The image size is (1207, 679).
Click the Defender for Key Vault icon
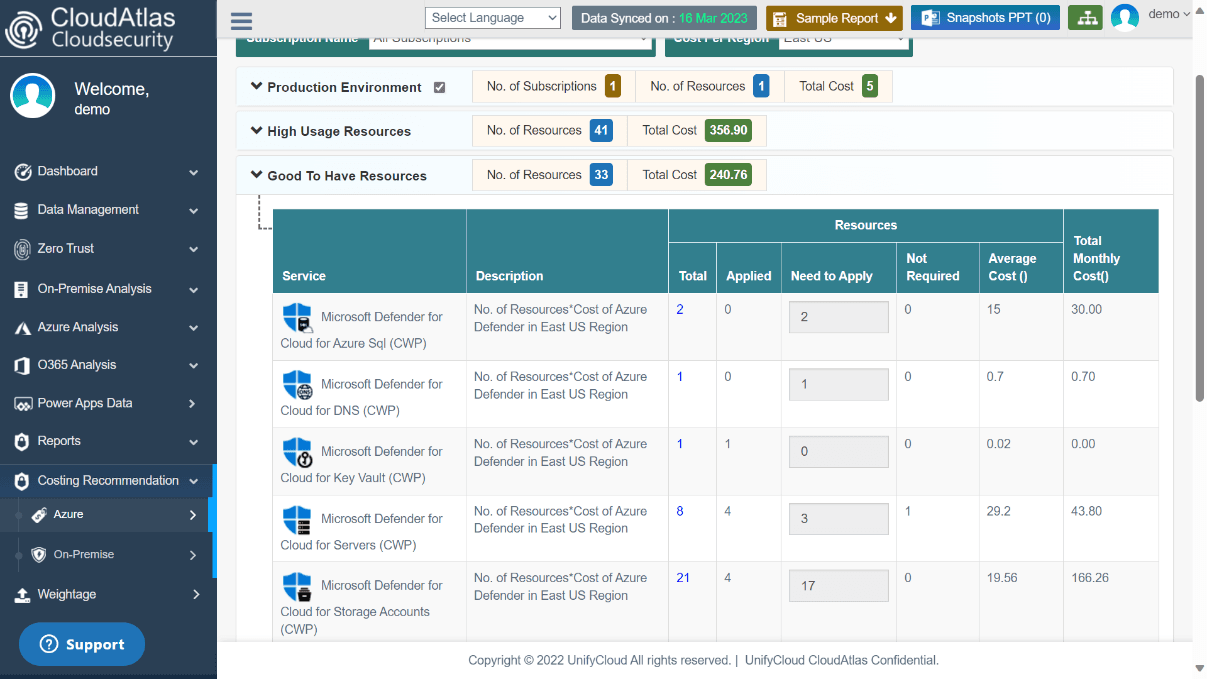298,452
